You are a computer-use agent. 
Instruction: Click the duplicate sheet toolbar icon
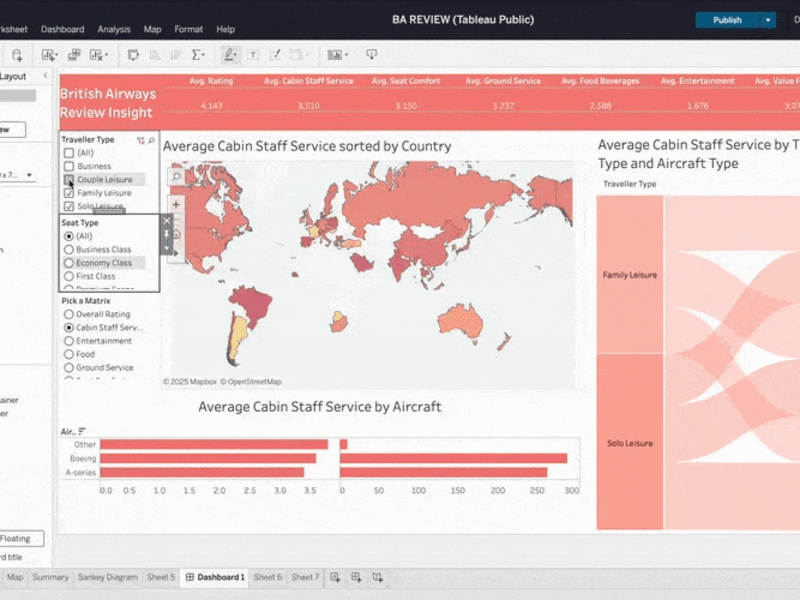click(74, 55)
